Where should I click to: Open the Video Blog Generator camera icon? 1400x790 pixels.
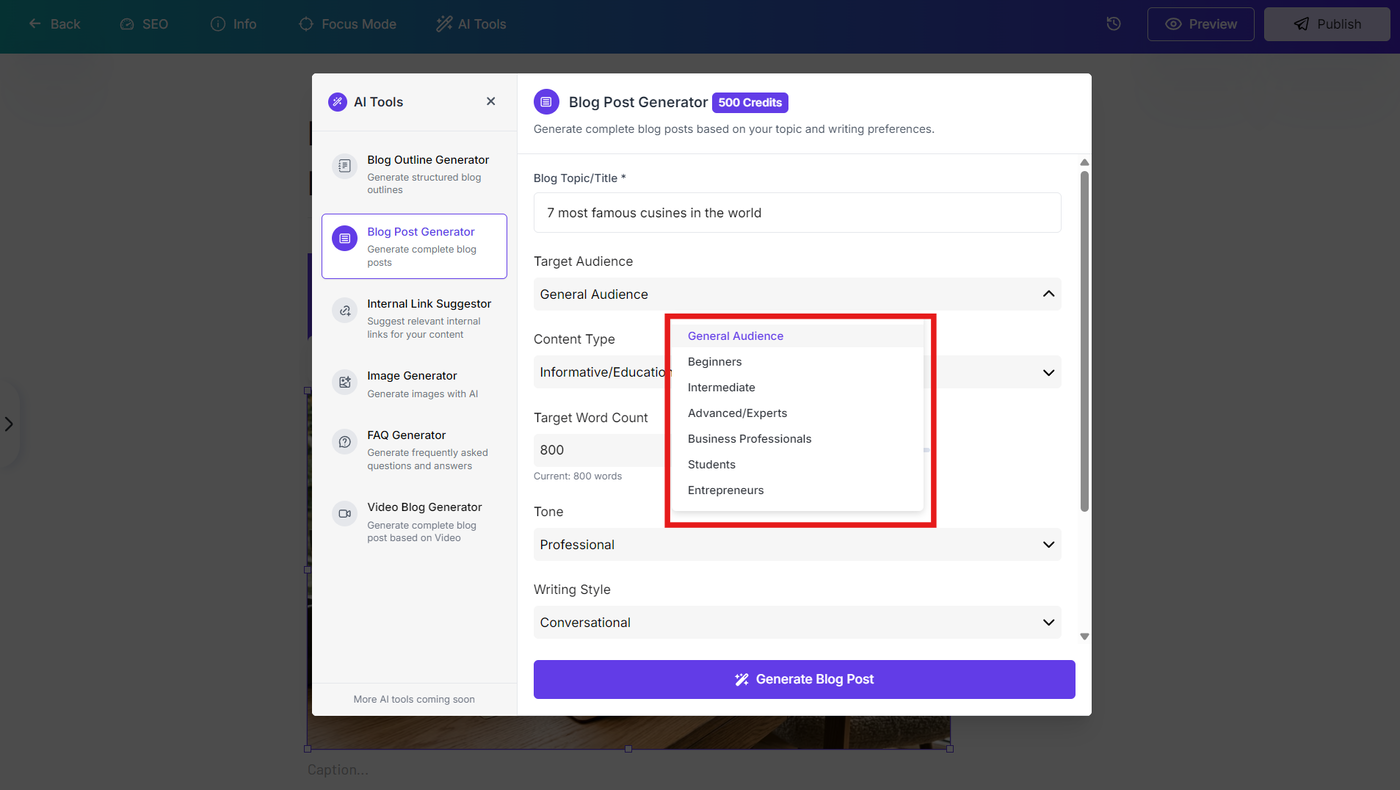point(344,513)
